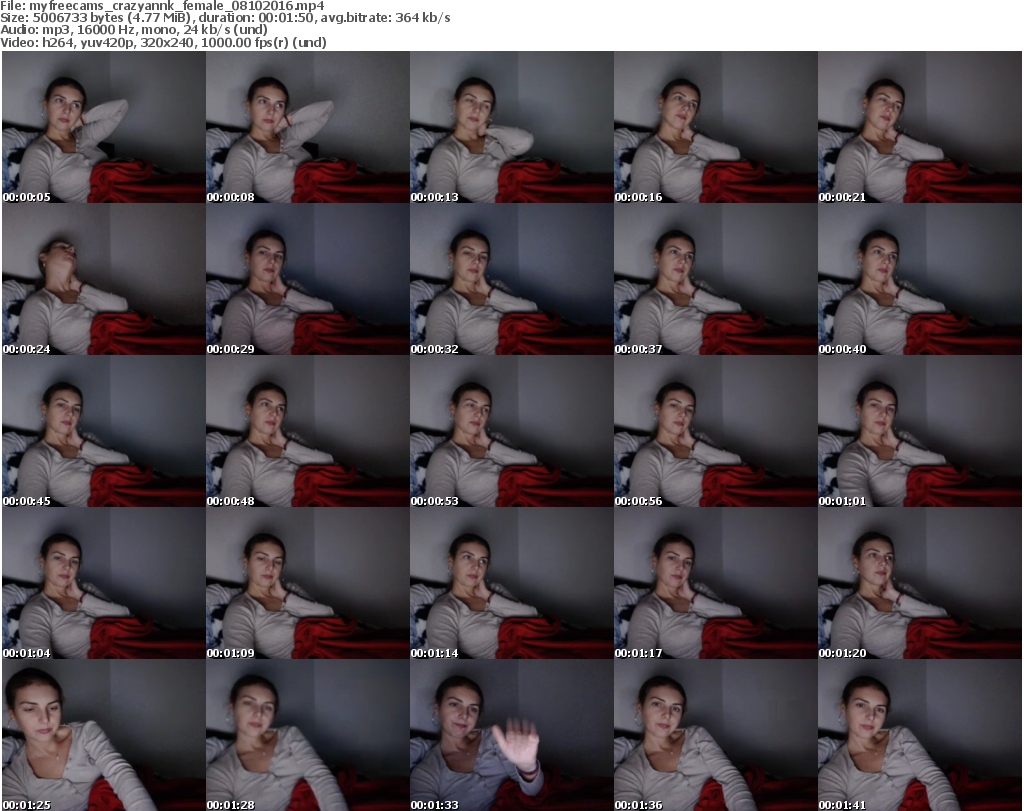Select the thumbnail at 00:00:21

tap(920, 127)
